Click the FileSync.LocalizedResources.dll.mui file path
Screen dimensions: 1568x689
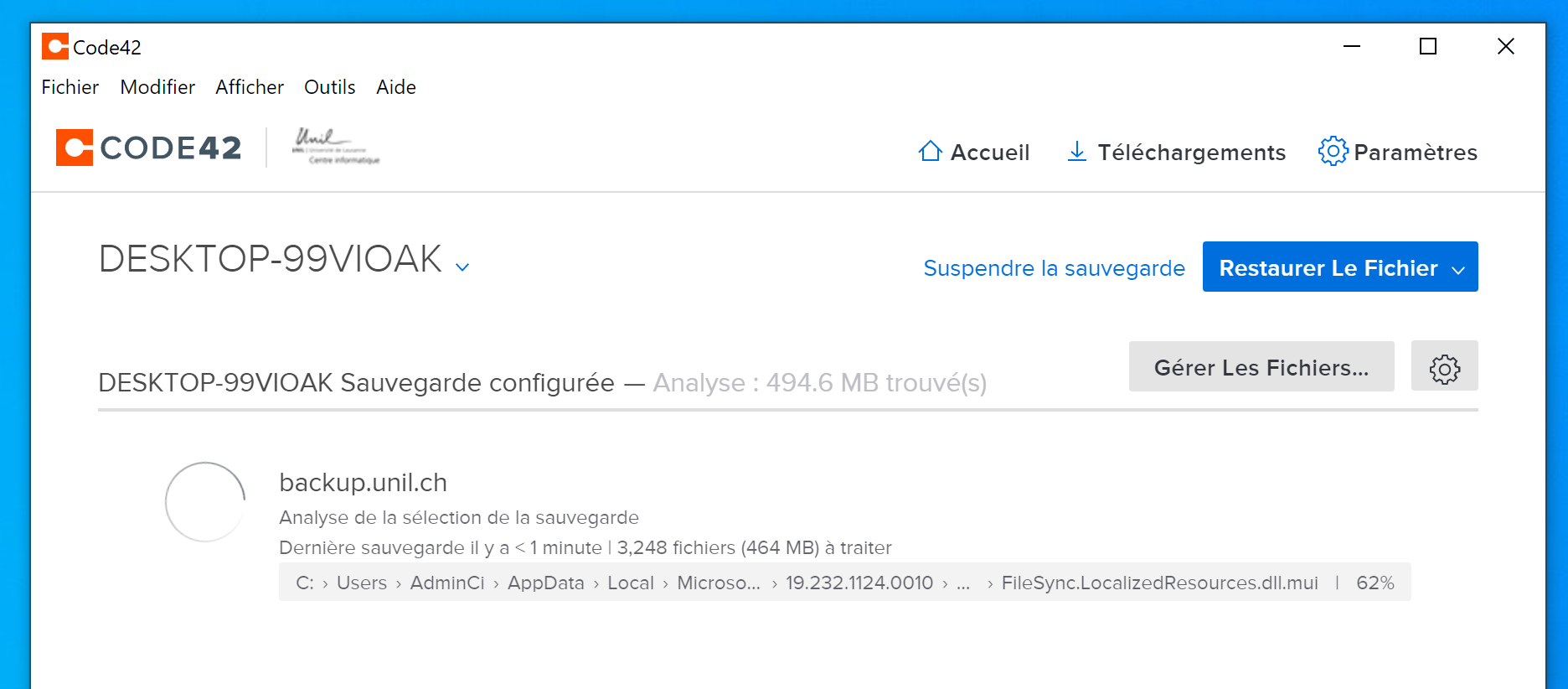pos(1159,583)
